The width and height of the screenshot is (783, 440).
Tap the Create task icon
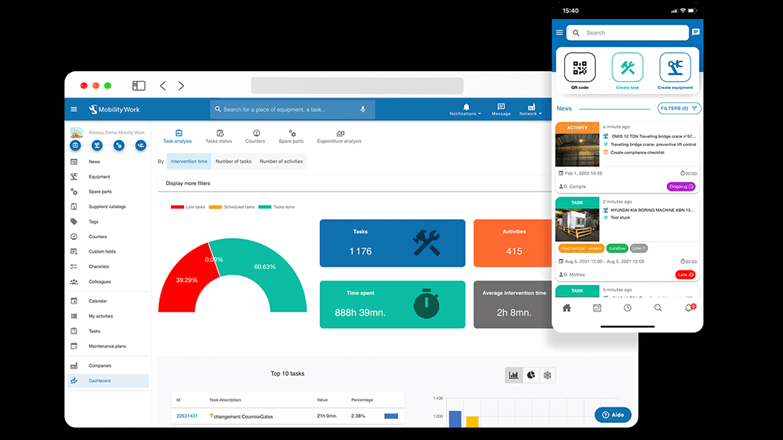coord(628,68)
